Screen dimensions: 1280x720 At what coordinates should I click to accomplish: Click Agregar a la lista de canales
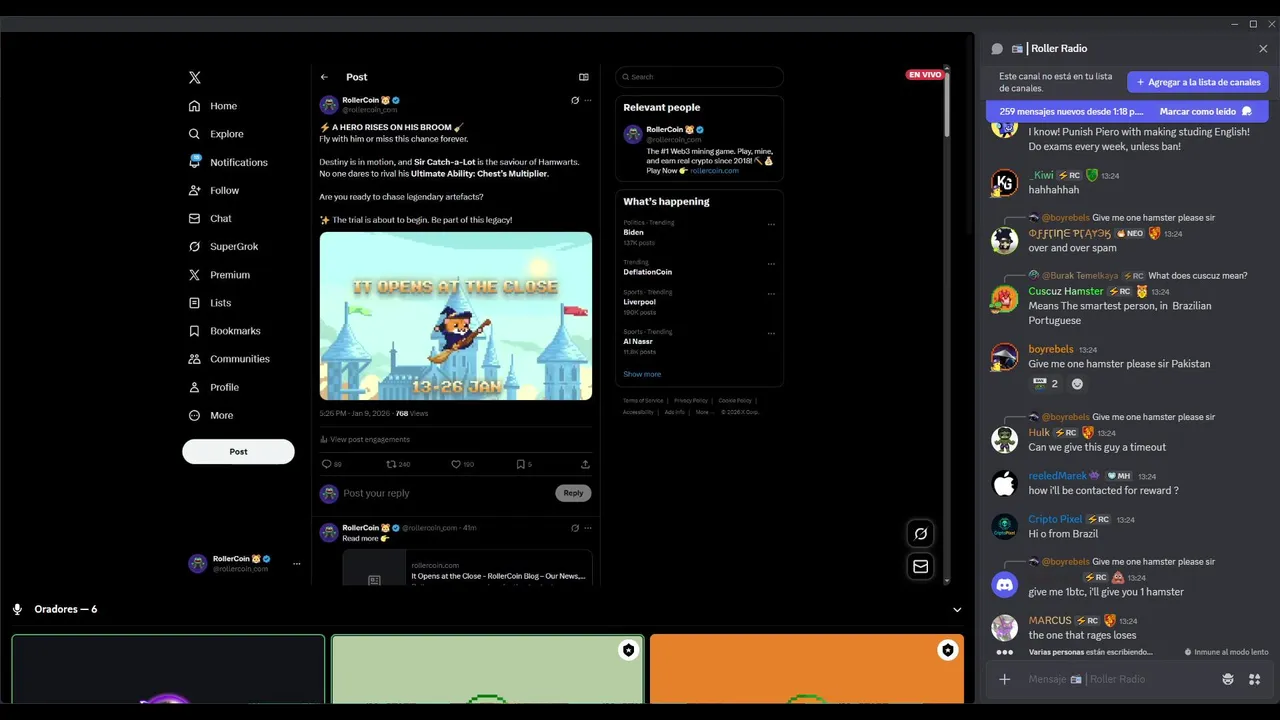(1198, 82)
